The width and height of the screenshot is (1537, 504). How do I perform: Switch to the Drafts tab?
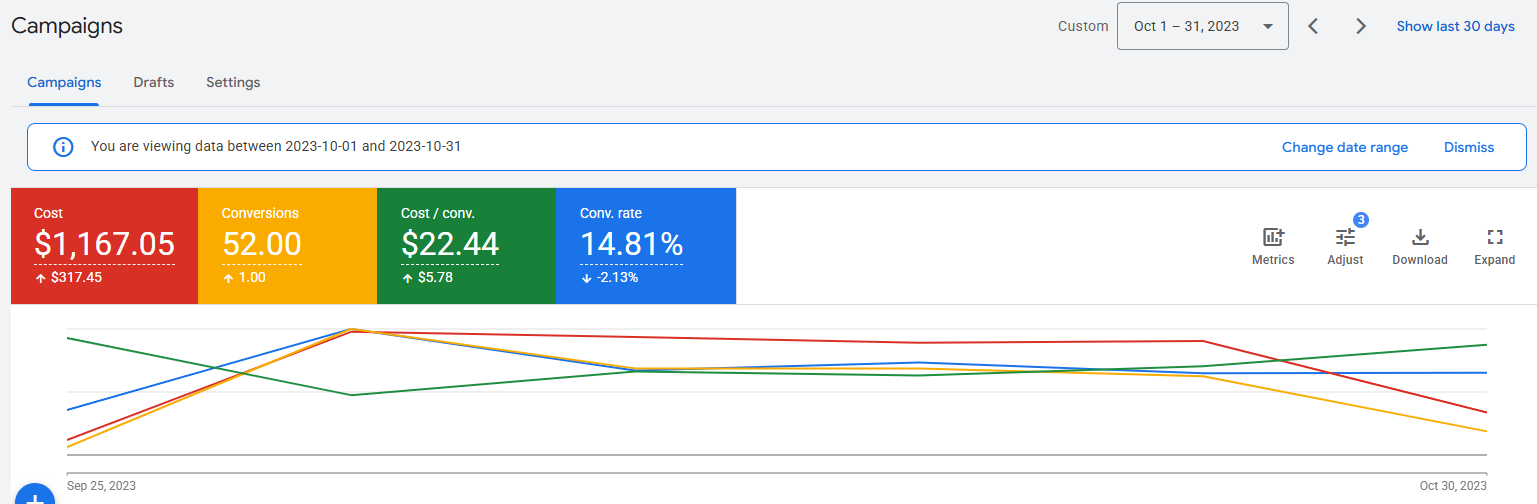[x=154, y=82]
